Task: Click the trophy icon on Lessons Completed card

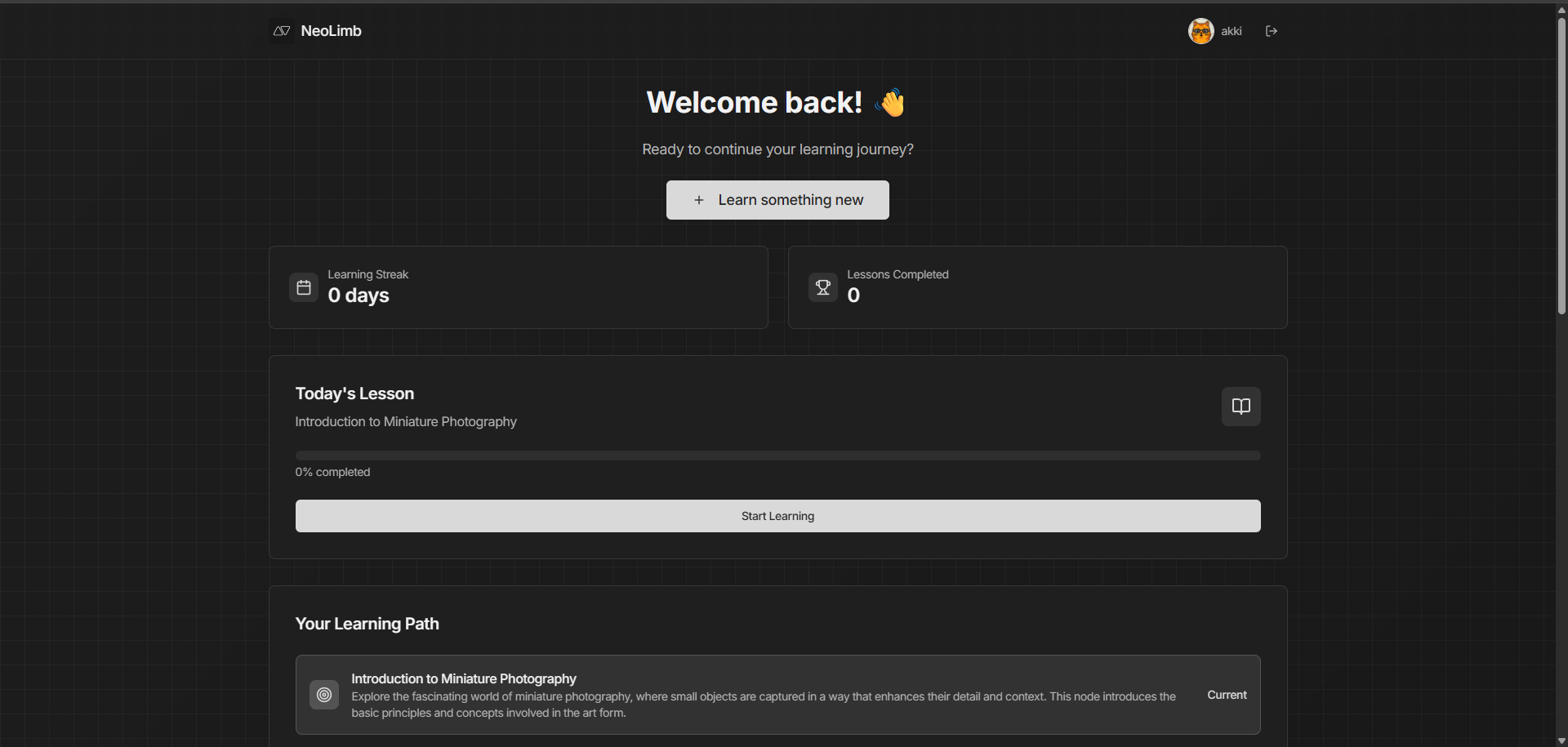Action: (822, 287)
